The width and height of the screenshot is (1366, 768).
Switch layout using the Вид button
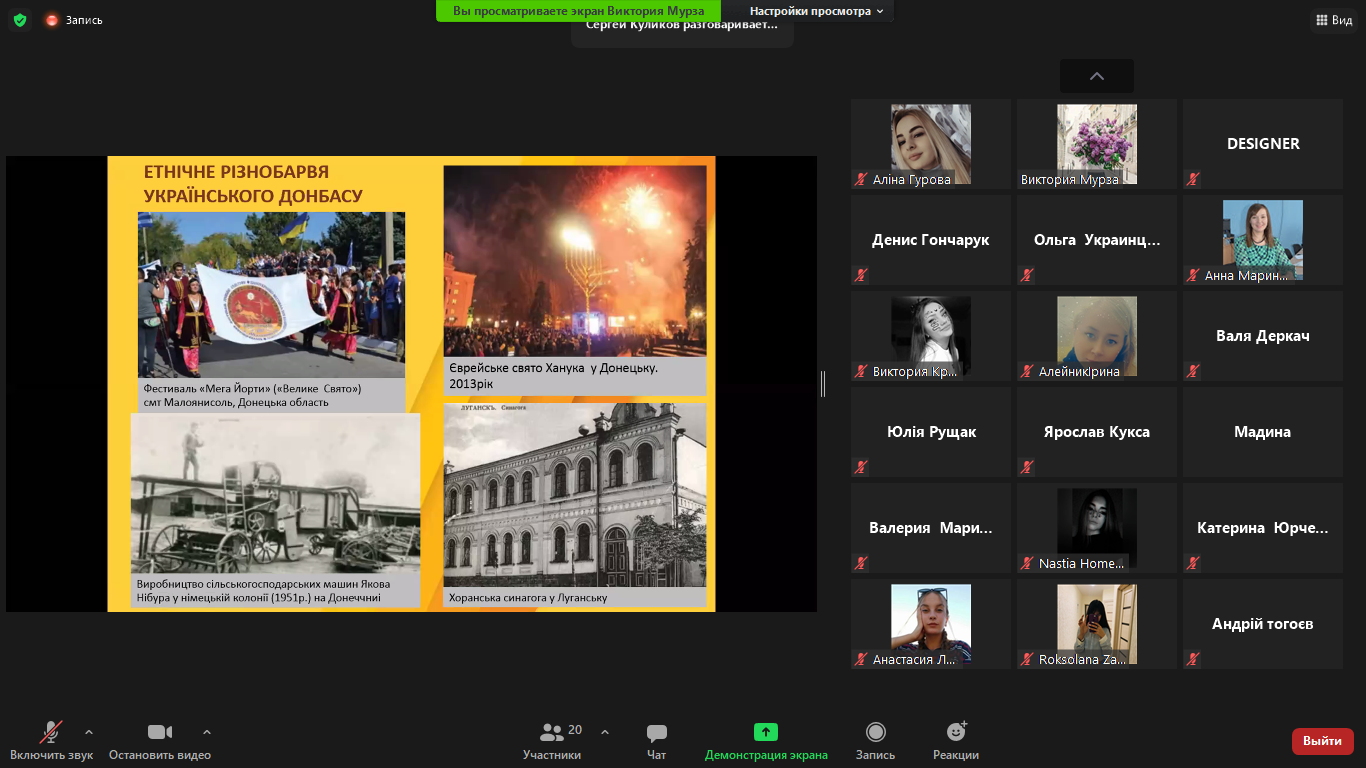pyautogui.click(x=1334, y=20)
